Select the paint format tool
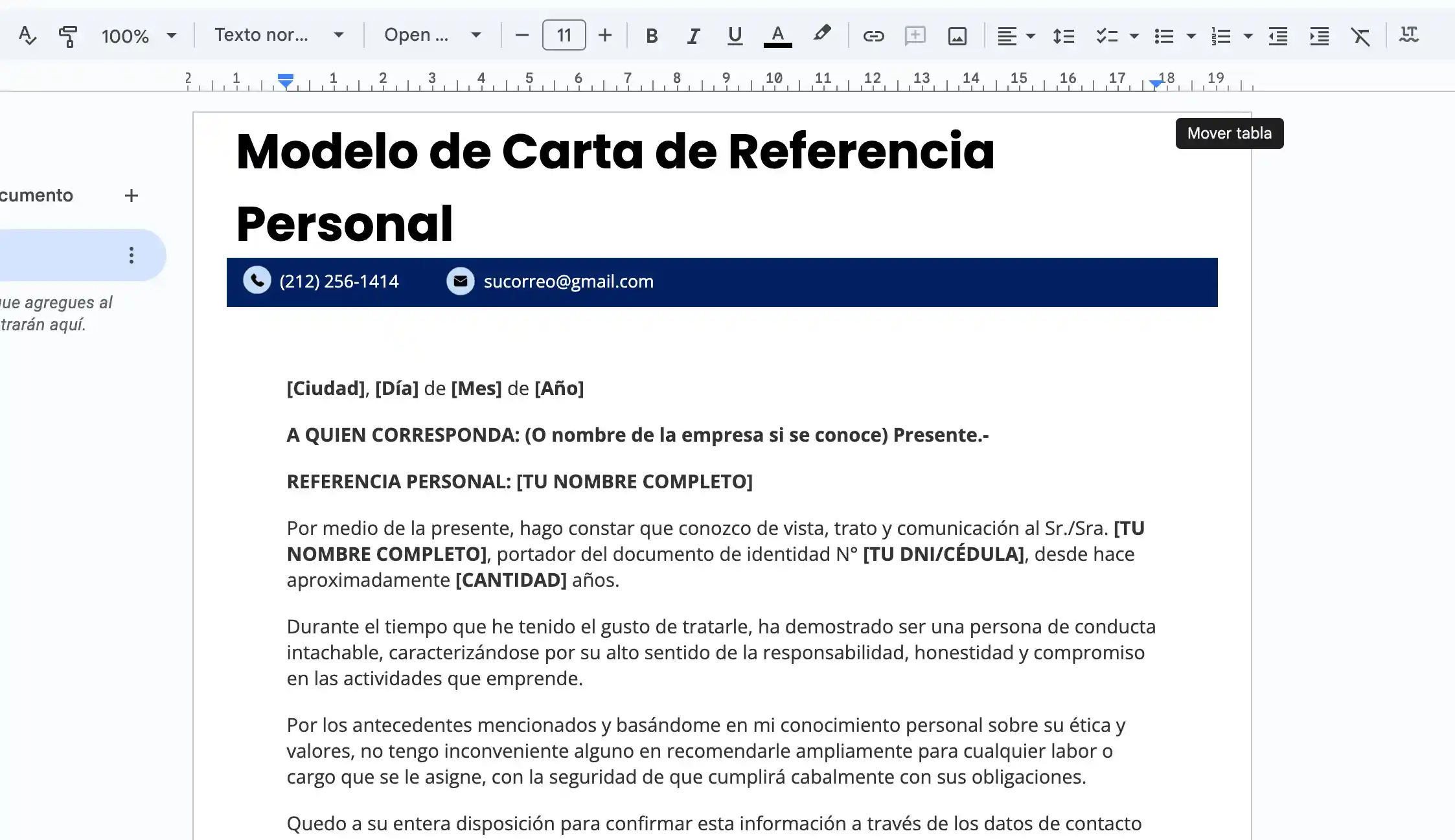Image resolution: width=1455 pixels, height=840 pixels. click(69, 36)
